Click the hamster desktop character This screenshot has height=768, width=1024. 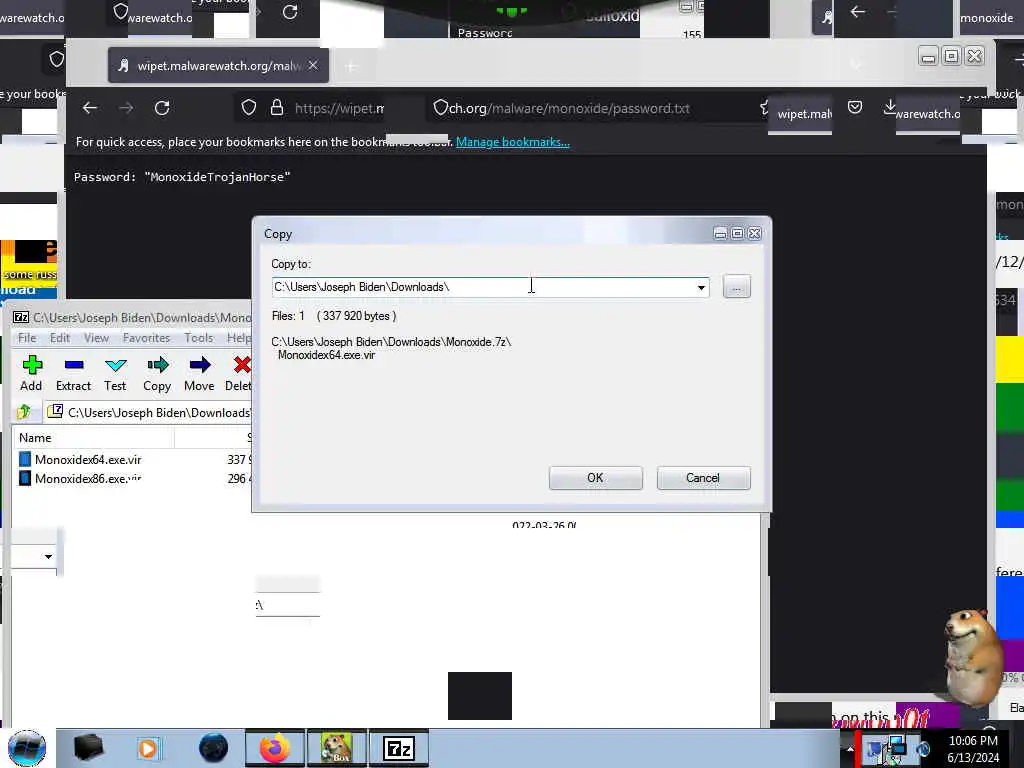pyautogui.click(x=972, y=658)
